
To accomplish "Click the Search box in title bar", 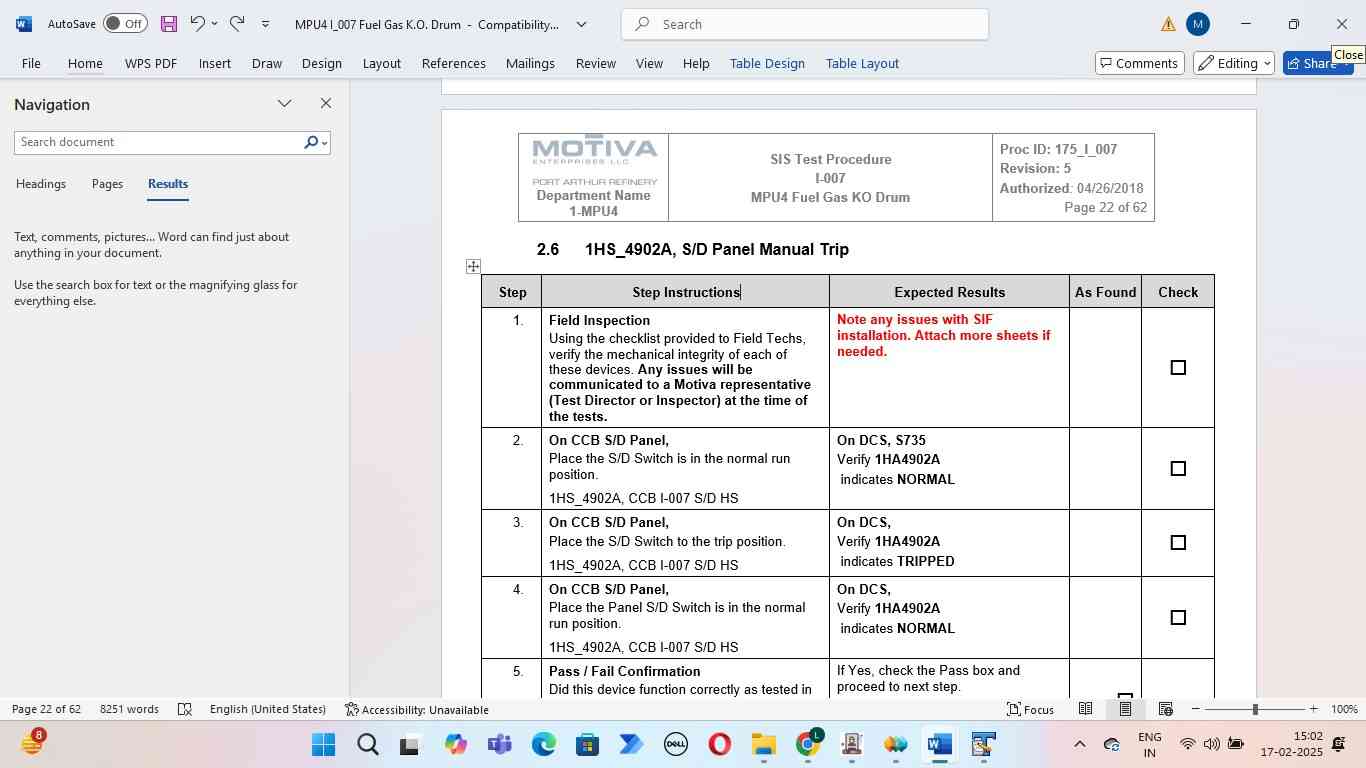I will [805, 24].
